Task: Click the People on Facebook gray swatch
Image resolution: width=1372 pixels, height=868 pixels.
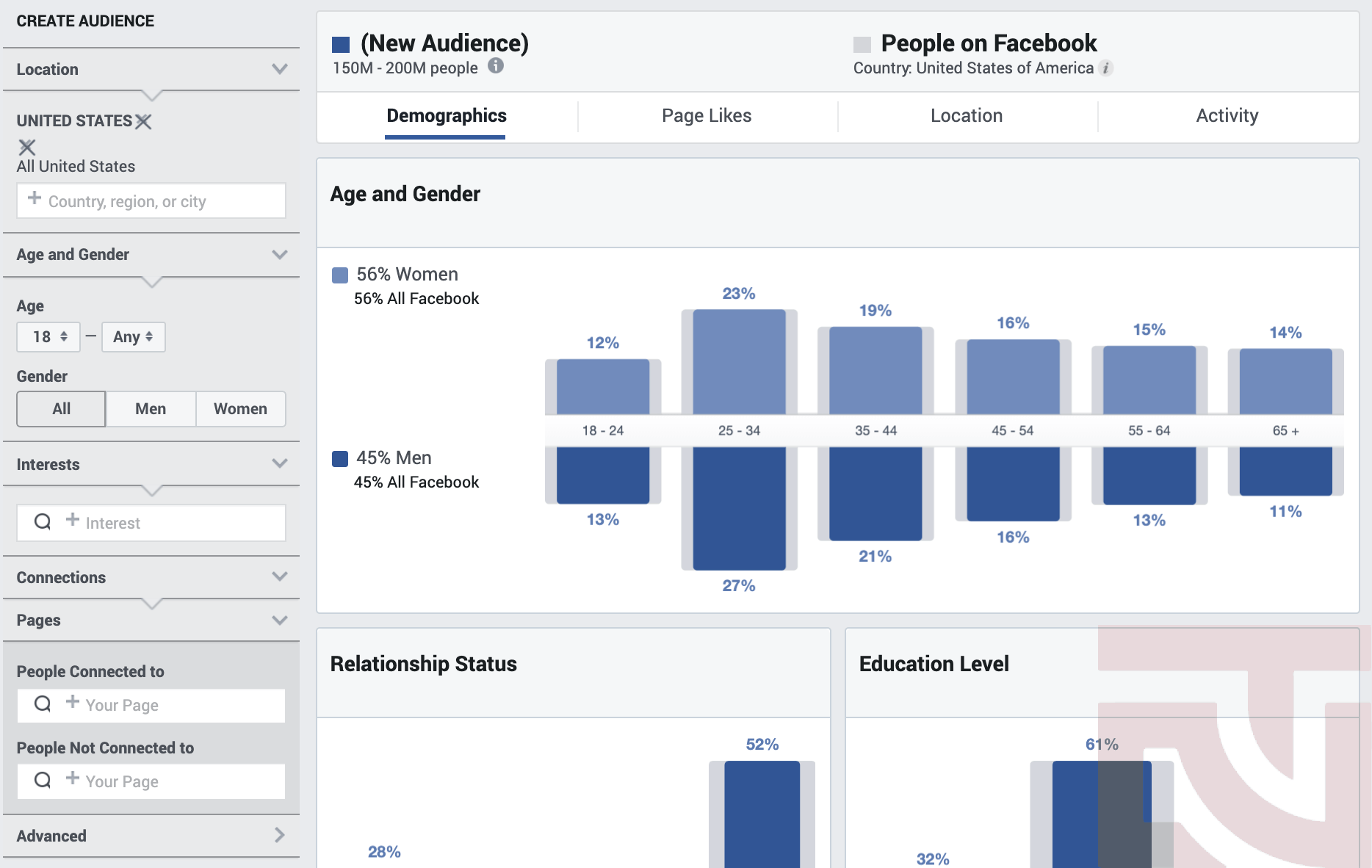Action: pos(862,45)
